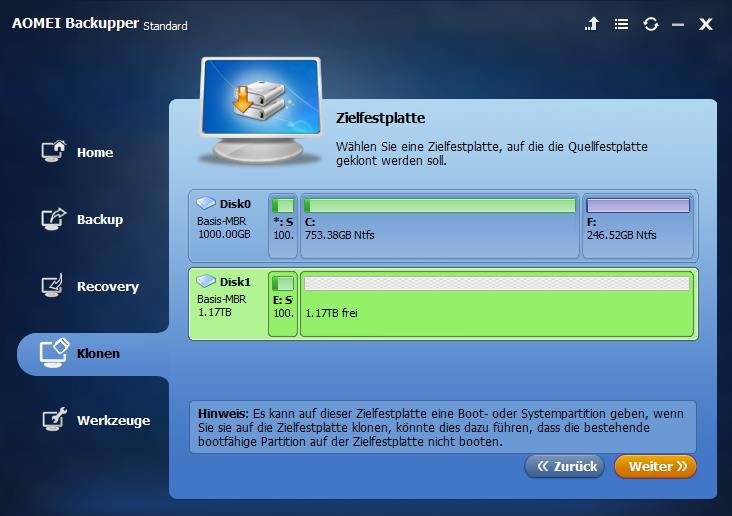Minimize the AOMEI Backupper window
This screenshot has height=516, width=732.
[678, 24]
